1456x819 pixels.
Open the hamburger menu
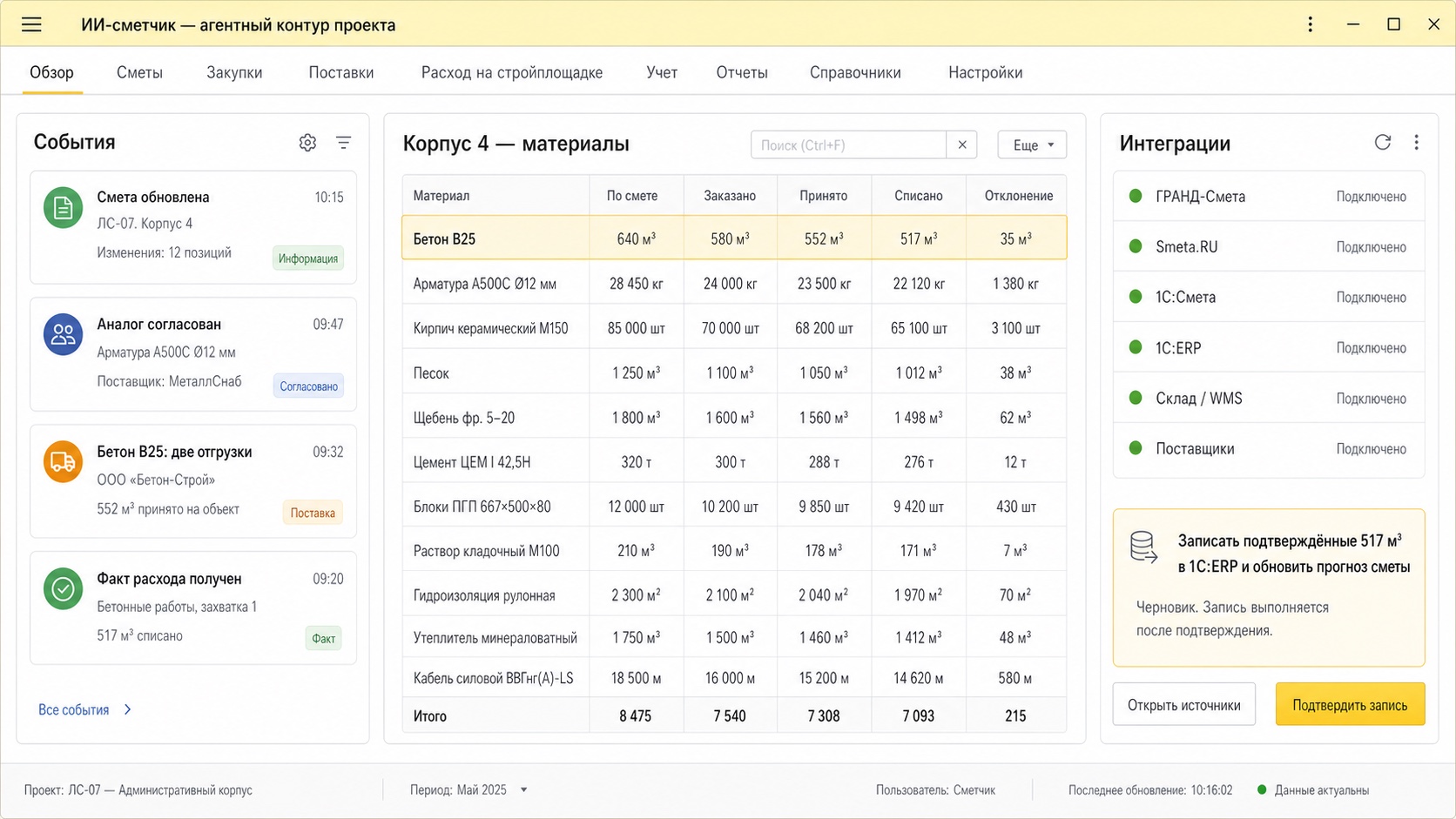click(x=31, y=24)
